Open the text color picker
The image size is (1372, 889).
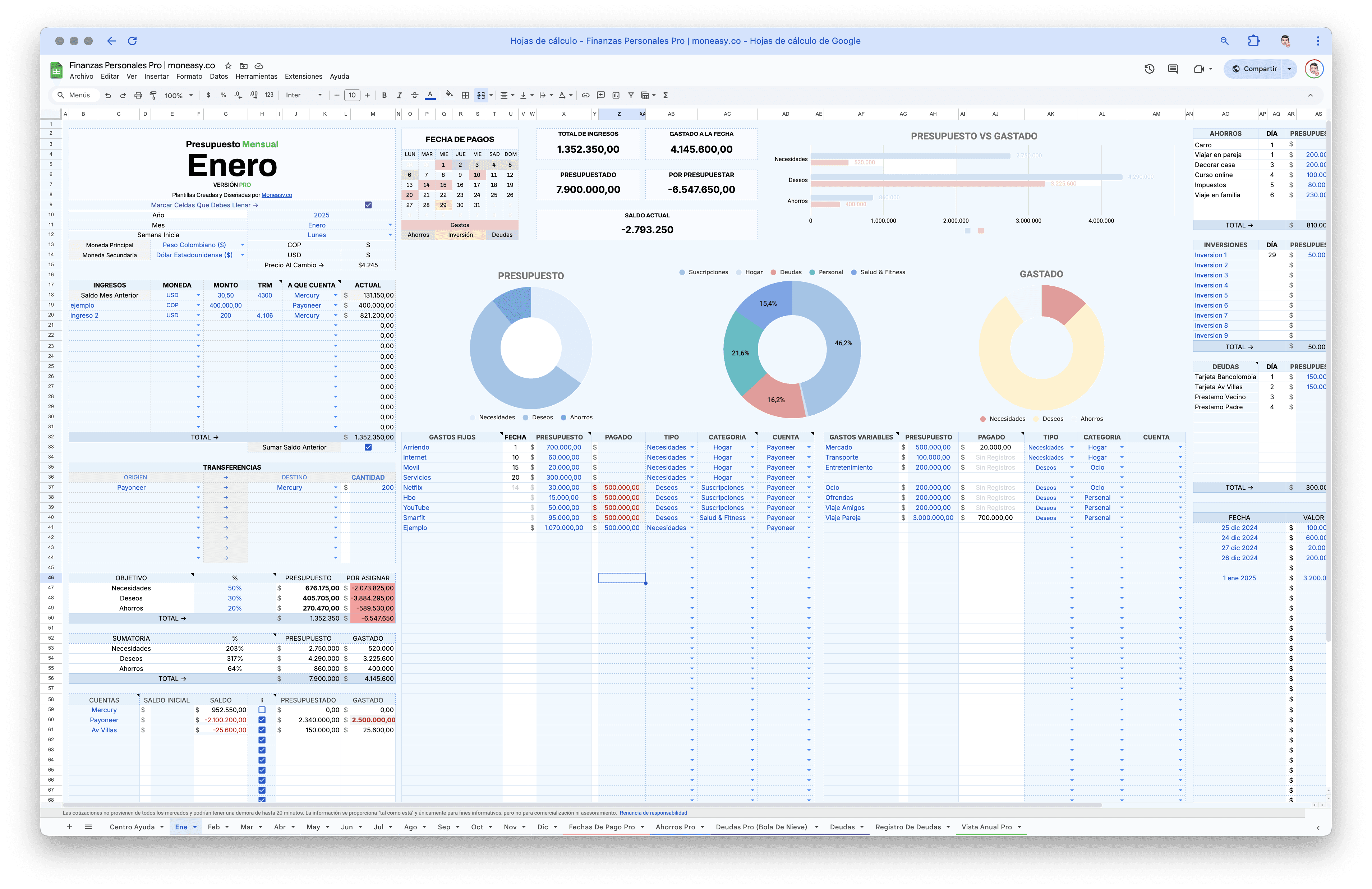coord(430,95)
